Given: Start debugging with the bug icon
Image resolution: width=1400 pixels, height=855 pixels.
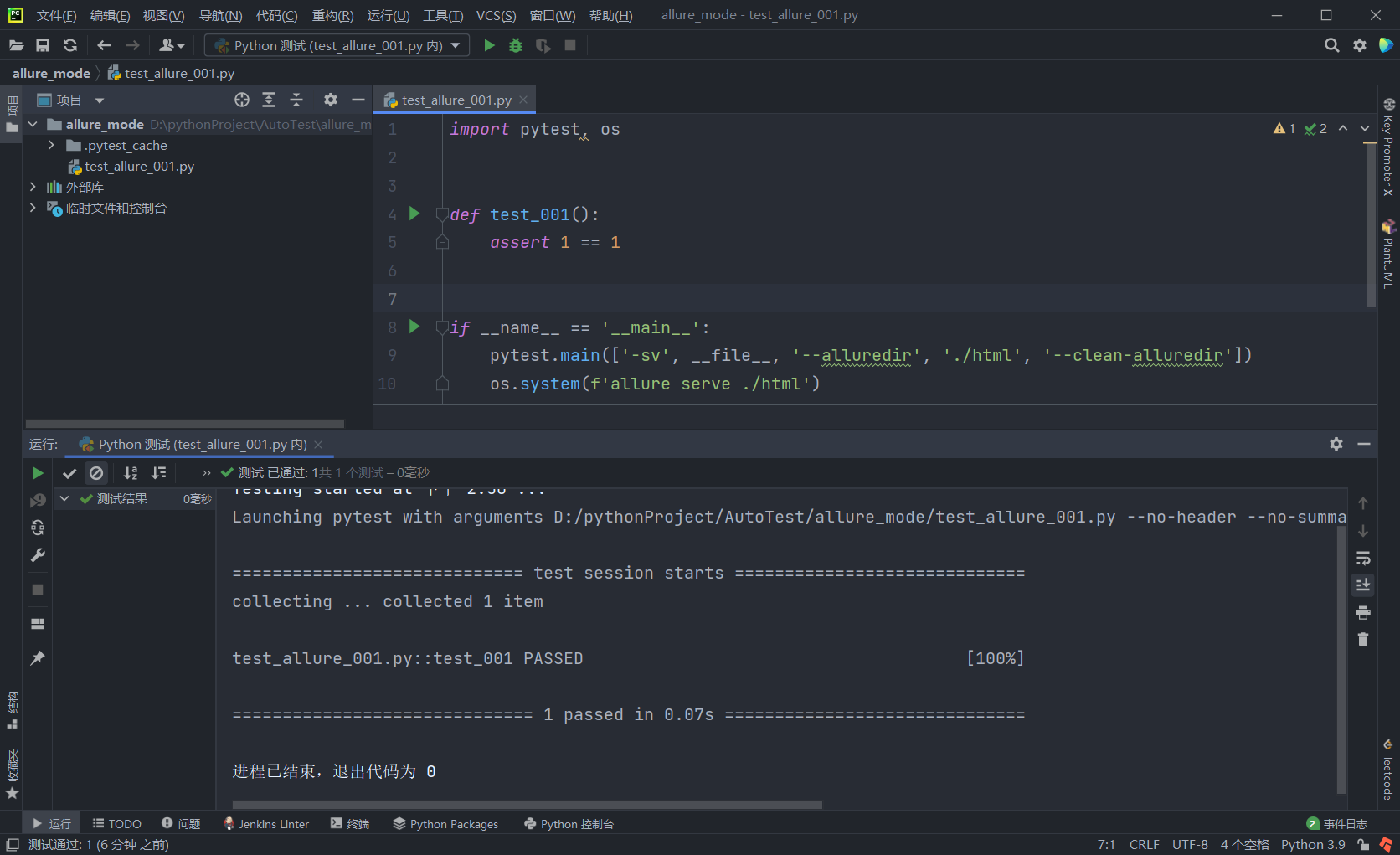Looking at the screenshot, I should click(515, 45).
